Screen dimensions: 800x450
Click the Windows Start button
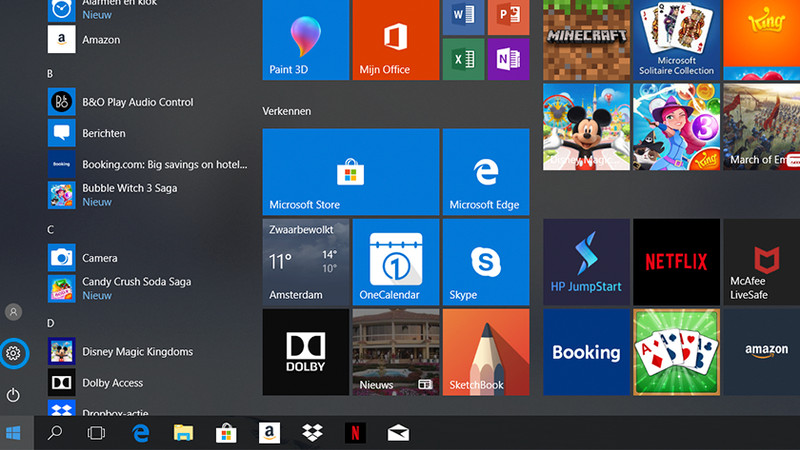point(13,433)
